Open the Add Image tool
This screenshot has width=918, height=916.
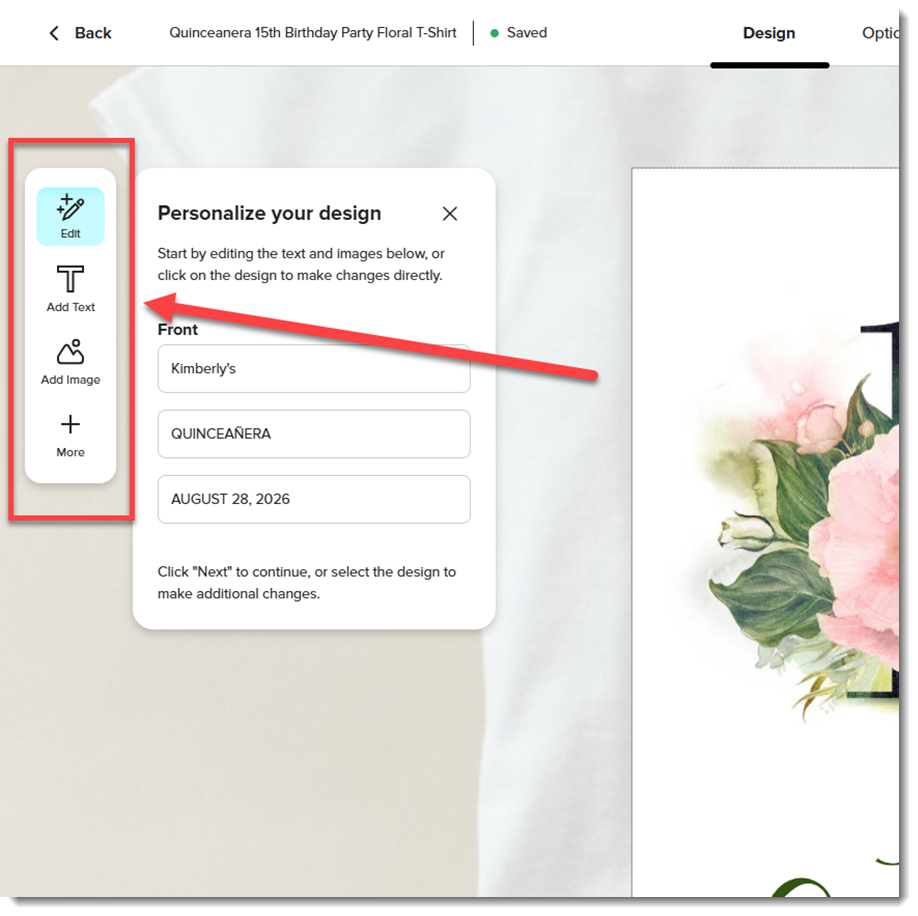(x=70, y=362)
